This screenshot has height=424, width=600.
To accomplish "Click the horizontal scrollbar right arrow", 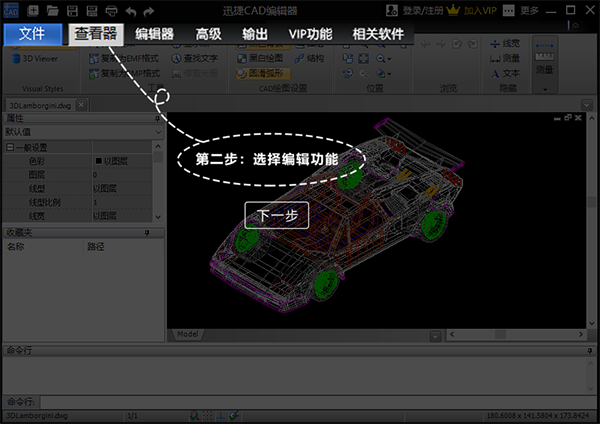I will pyautogui.click(x=581, y=334).
